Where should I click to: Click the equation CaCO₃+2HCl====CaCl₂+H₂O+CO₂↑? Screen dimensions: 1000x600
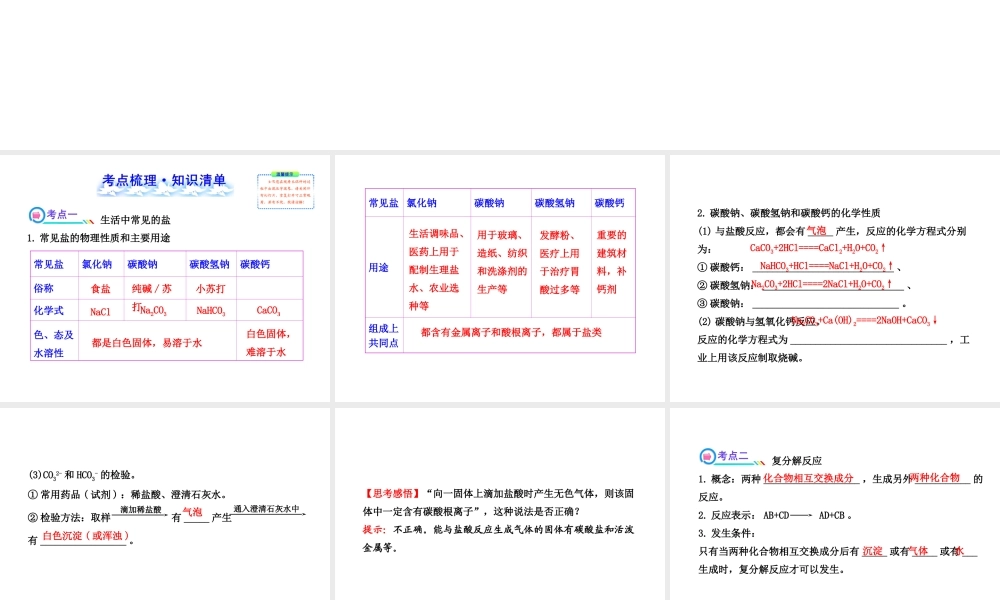[x=818, y=248]
